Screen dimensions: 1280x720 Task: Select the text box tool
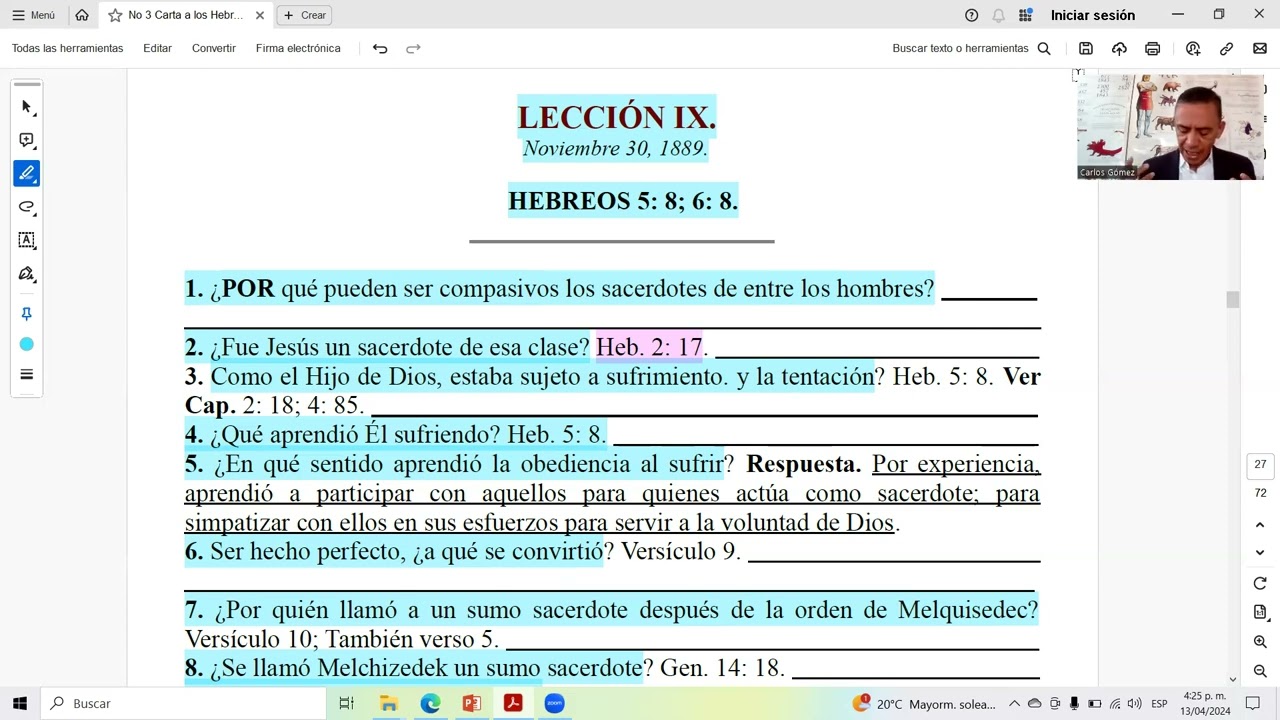27,240
